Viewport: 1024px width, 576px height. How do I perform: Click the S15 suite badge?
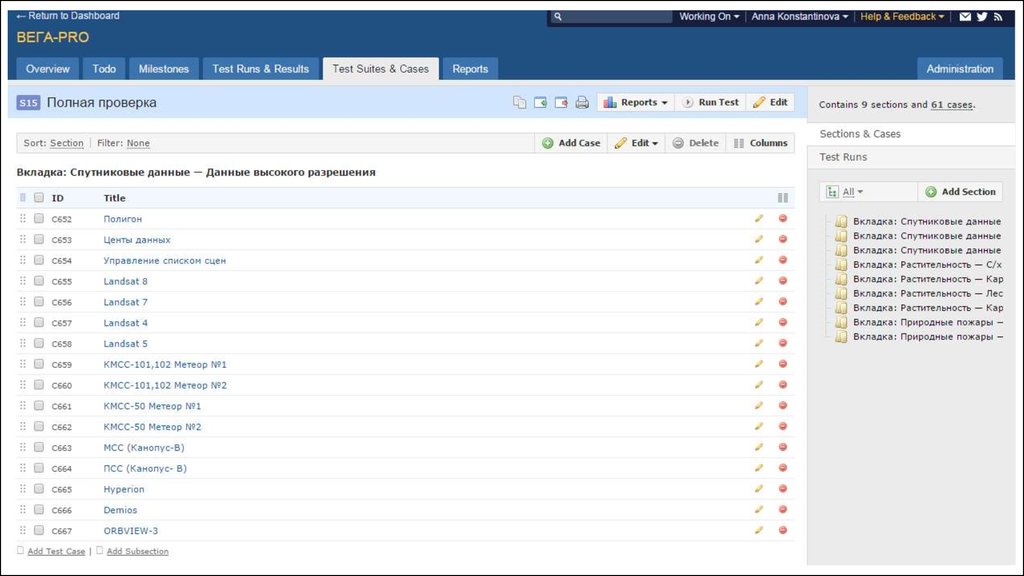28,103
